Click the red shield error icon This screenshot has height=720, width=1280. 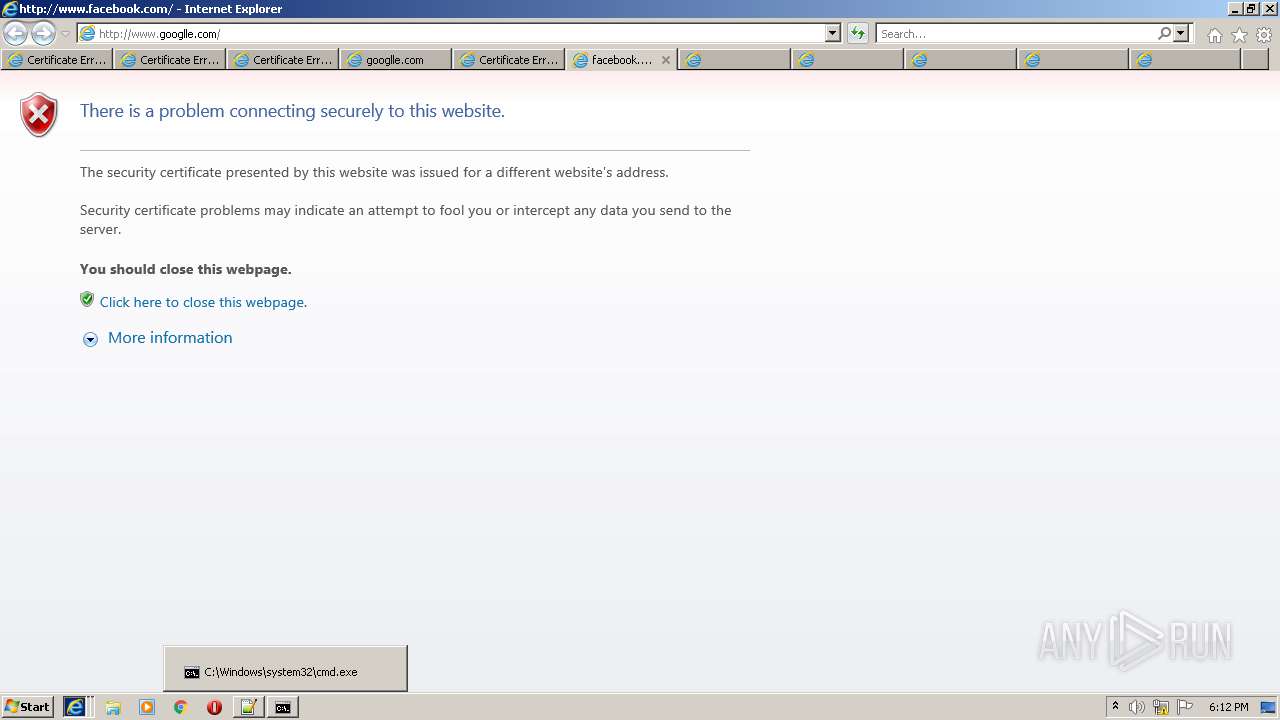pos(39,115)
